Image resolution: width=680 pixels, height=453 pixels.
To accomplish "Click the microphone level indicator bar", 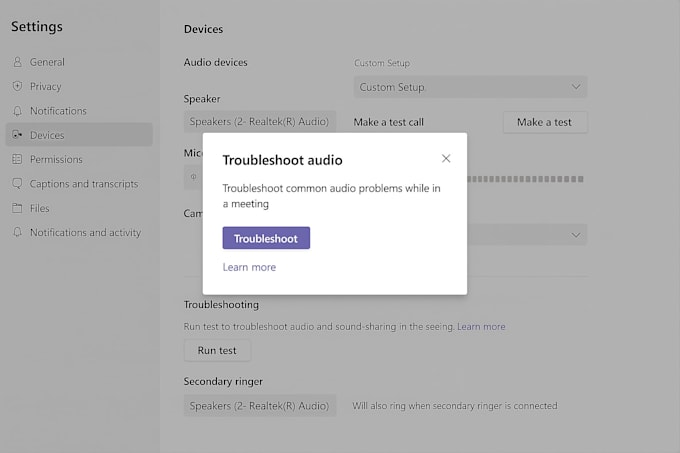I will pyautogui.click(x=526, y=179).
